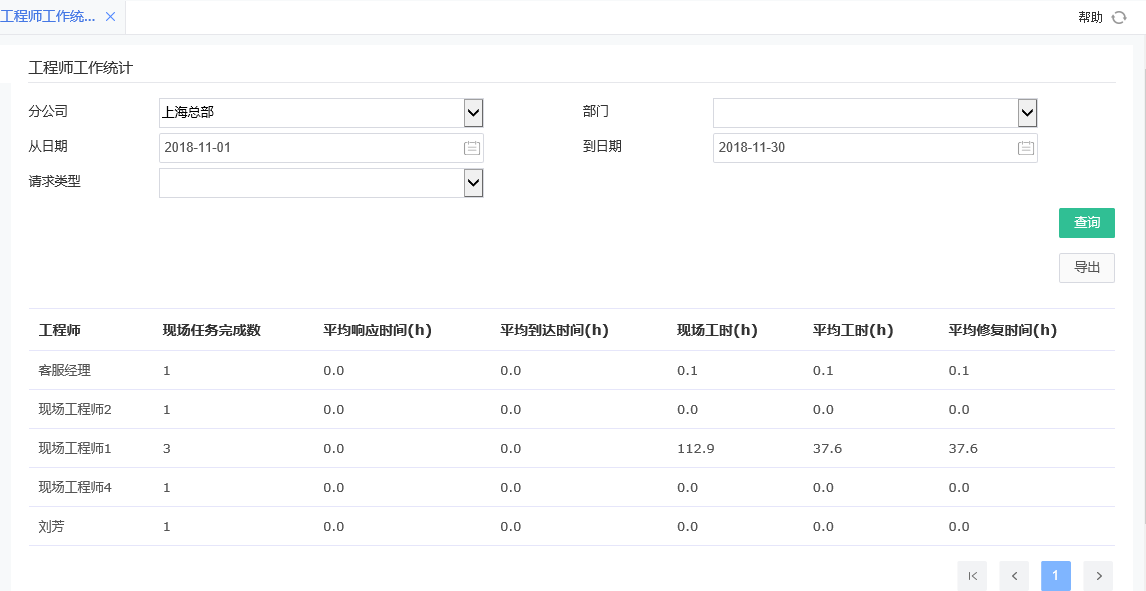Select page 1 in the pagination bar
The height and width of the screenshot is (591, 1146).
(x=1055, y=576)
